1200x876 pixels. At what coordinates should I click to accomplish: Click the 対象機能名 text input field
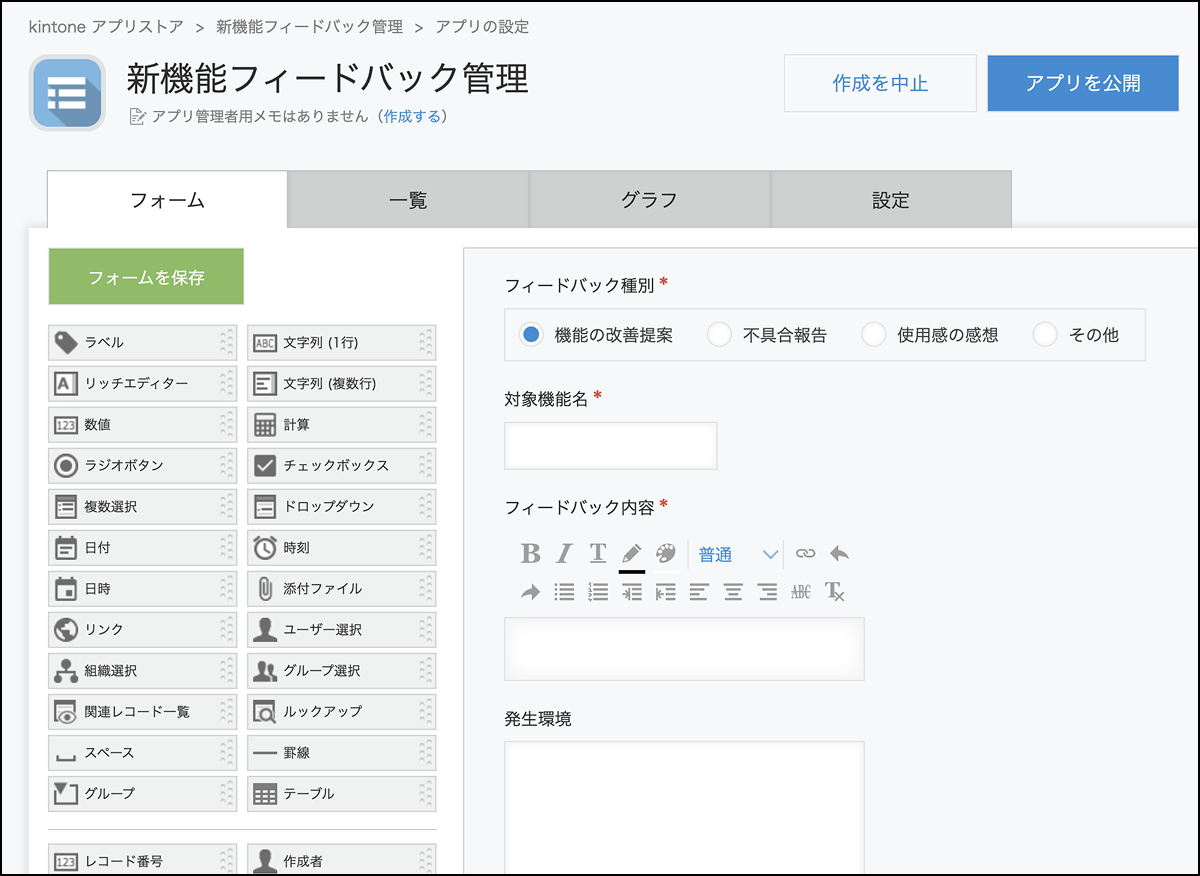pyautogui.click(x=610, y=446)
